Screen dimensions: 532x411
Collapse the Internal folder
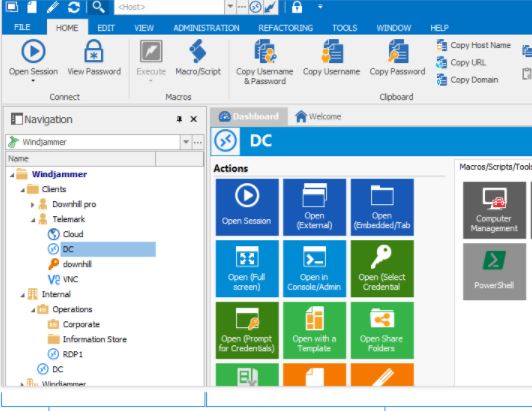click(x=22, y=295)
